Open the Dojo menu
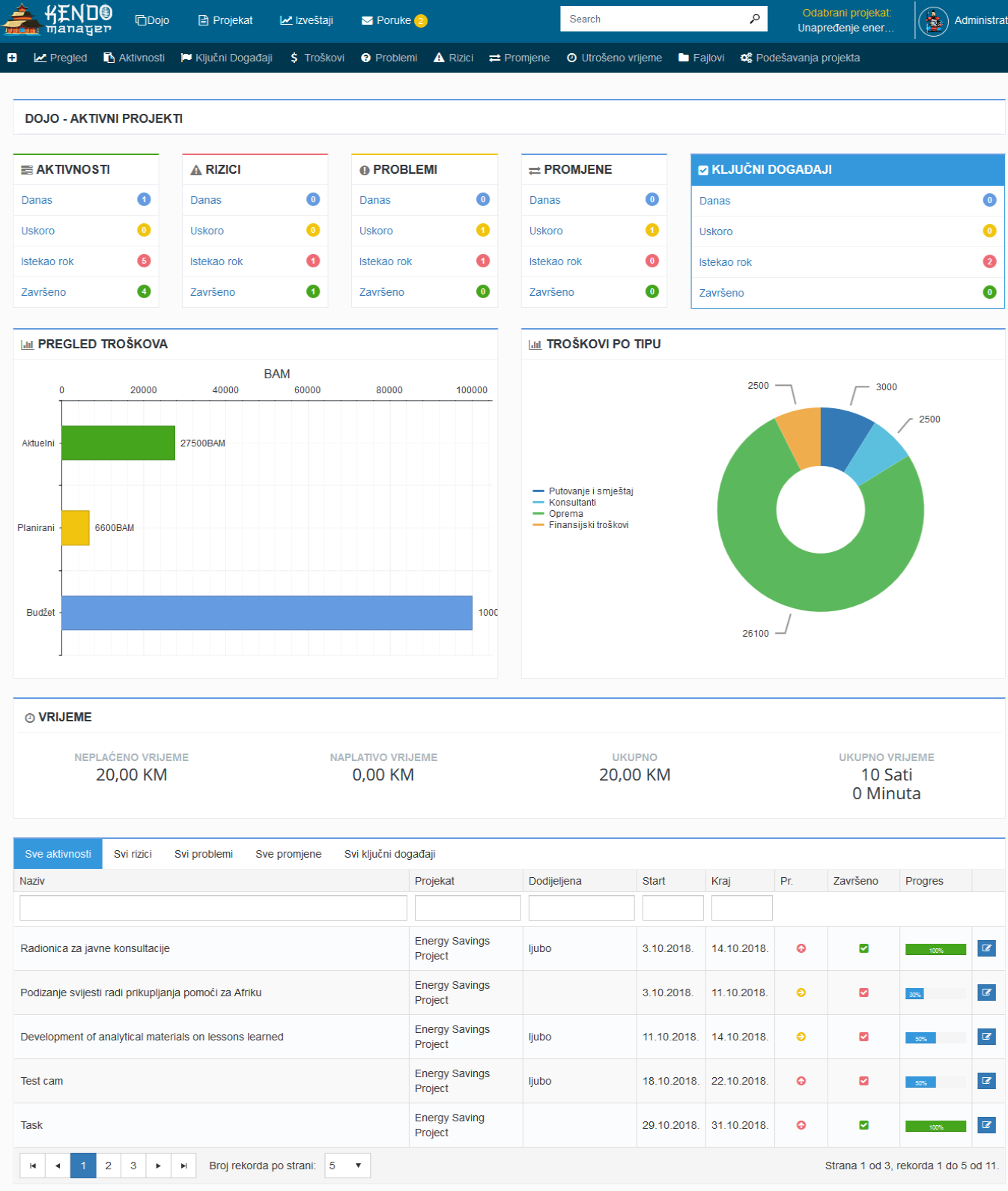This screenshot has width=1008, height=1191. 152,20
